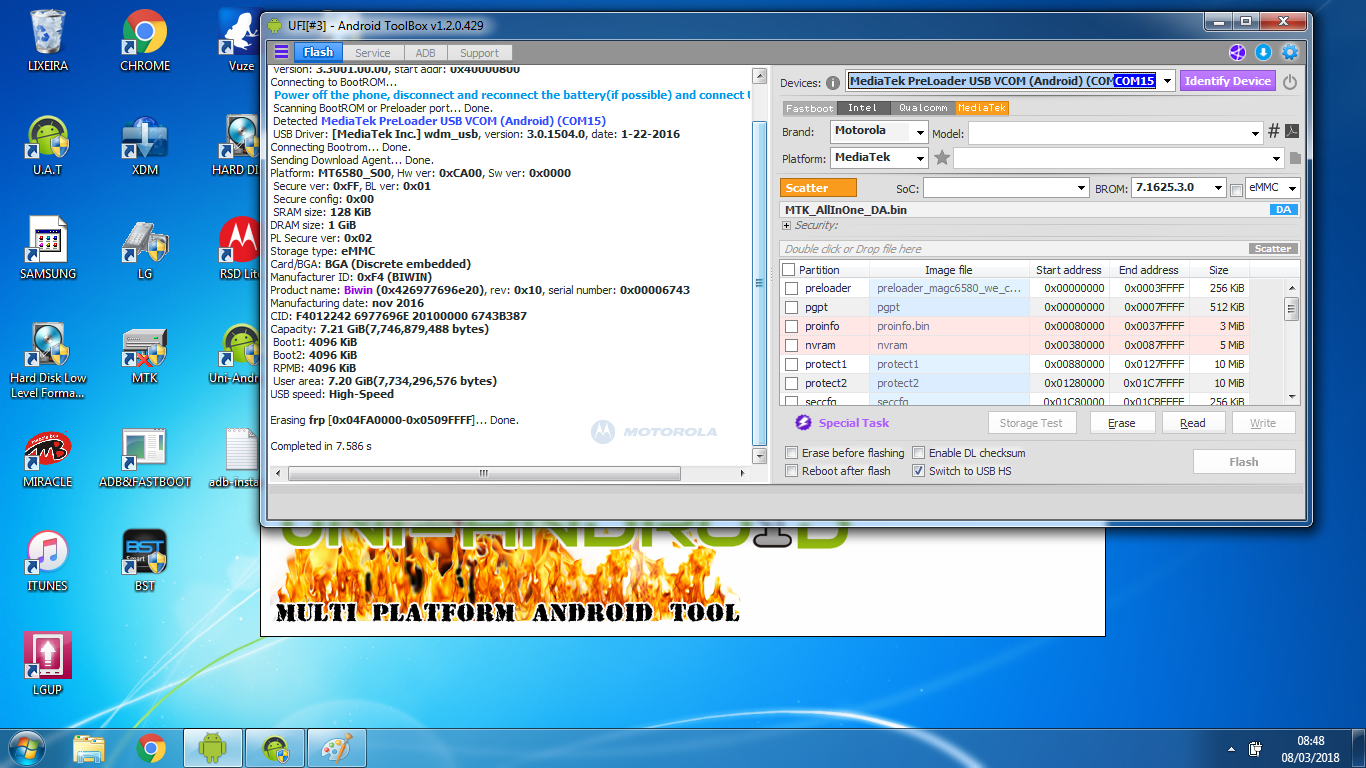Select the Qualcomm platform tab
The width and height of the screenshot is (1366, 768).
tap(922, 108)
